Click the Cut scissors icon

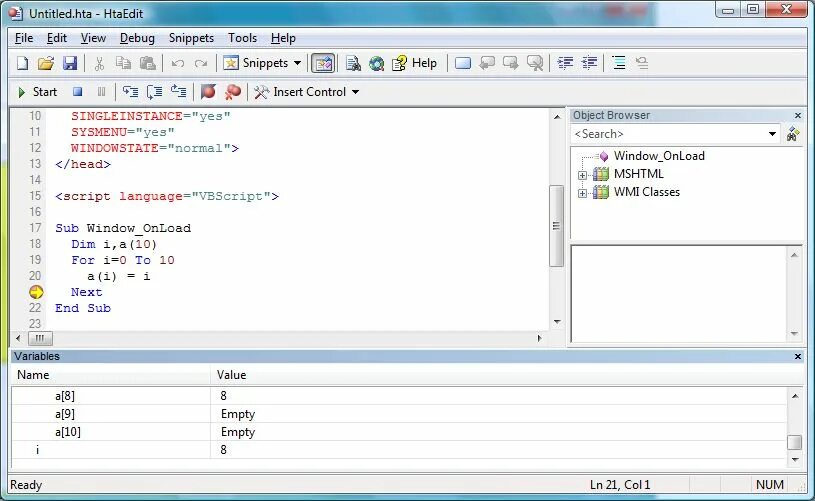99,63
